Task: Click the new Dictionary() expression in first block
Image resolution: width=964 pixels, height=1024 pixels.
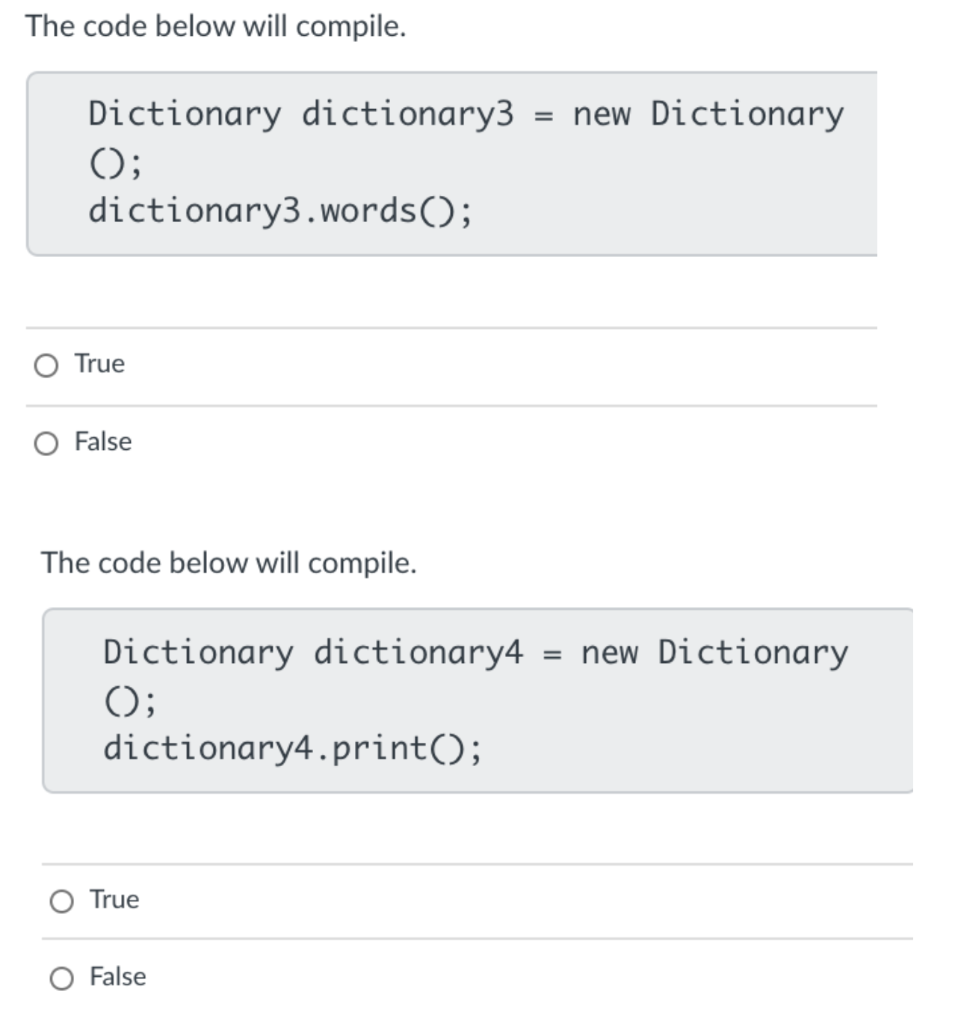Action: tap(707, 114)
